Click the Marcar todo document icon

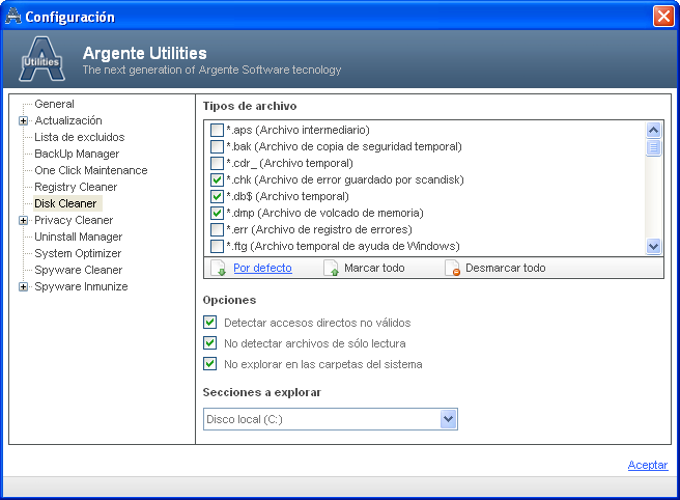coord(331,268)
